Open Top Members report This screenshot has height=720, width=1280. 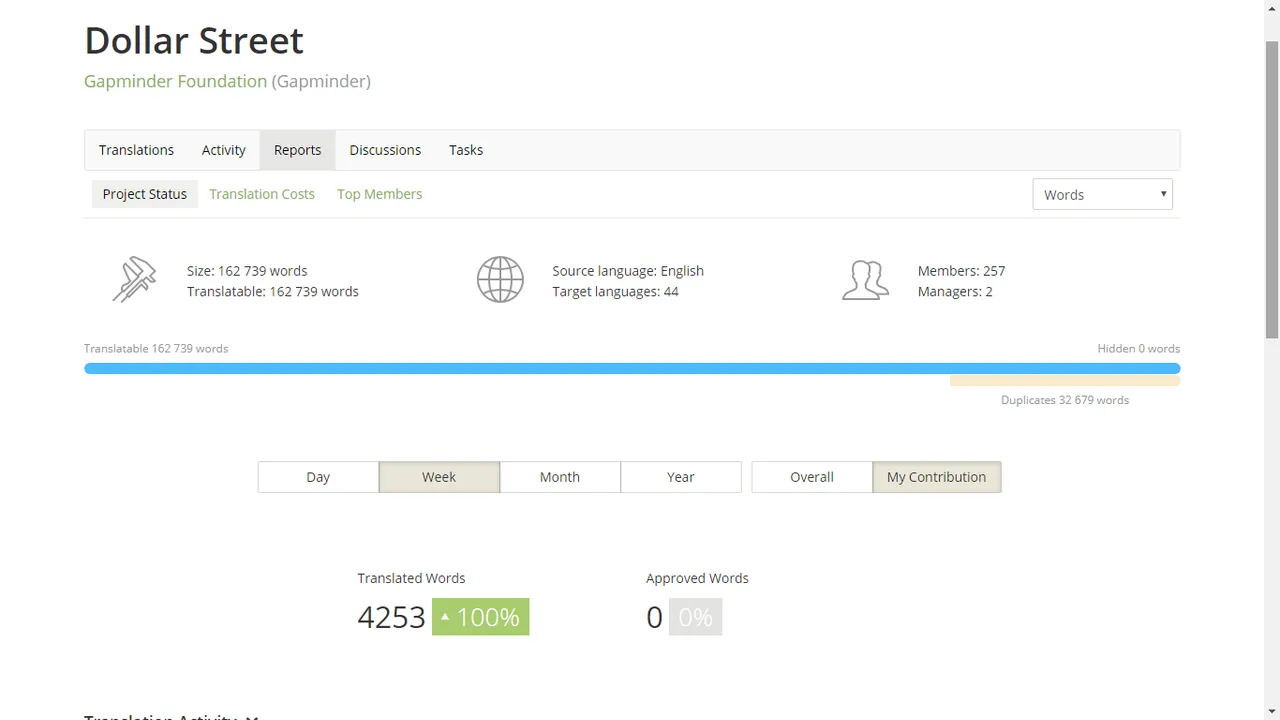(x=379, y=194)
